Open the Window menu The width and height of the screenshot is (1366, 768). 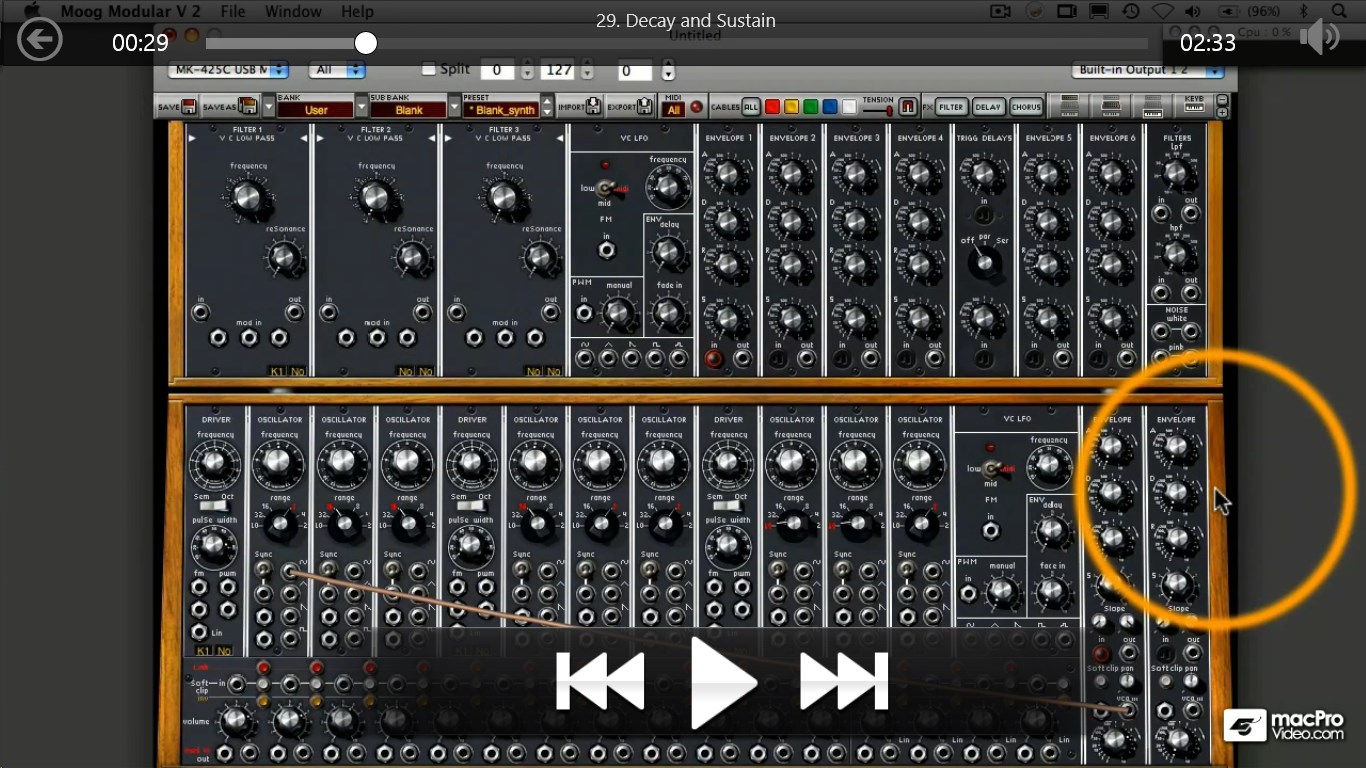293,11
